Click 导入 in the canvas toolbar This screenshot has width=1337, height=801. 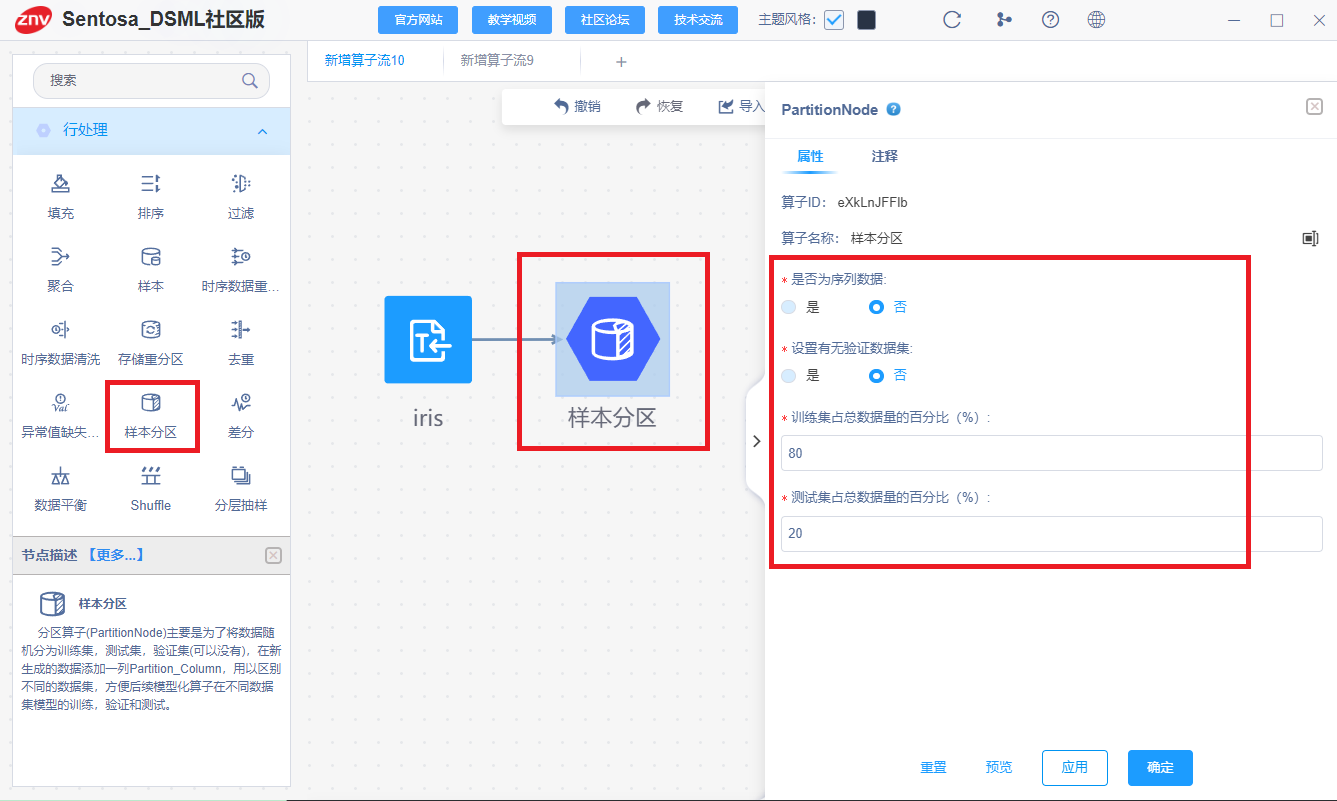[x=741, y=107]
